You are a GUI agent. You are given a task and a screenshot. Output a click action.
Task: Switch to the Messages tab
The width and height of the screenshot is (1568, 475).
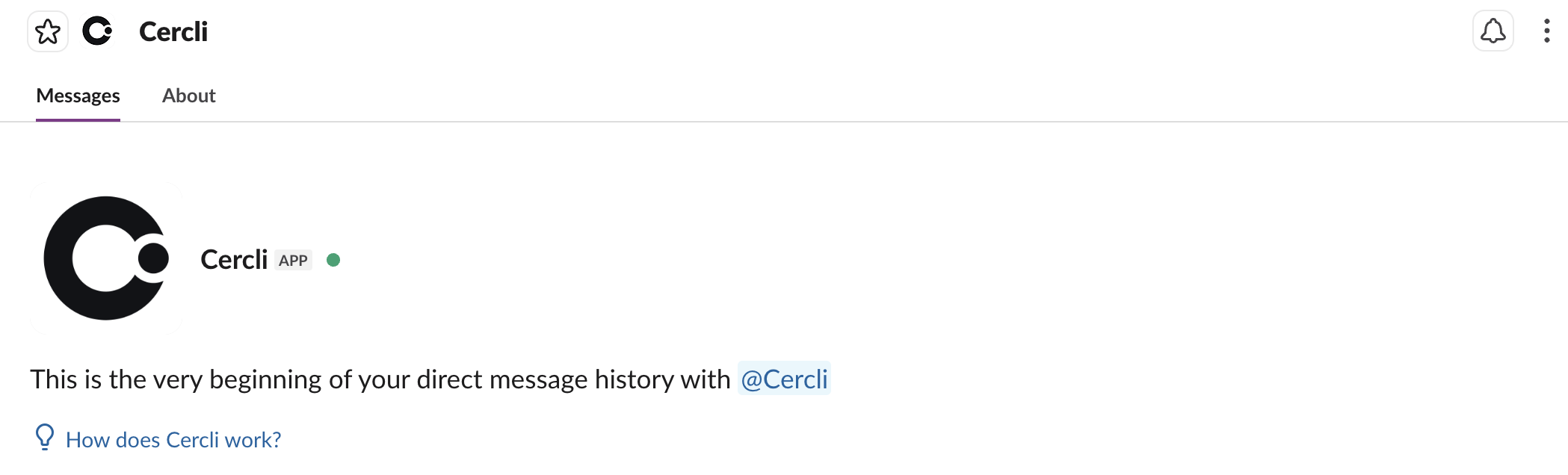tap(78, 96)
